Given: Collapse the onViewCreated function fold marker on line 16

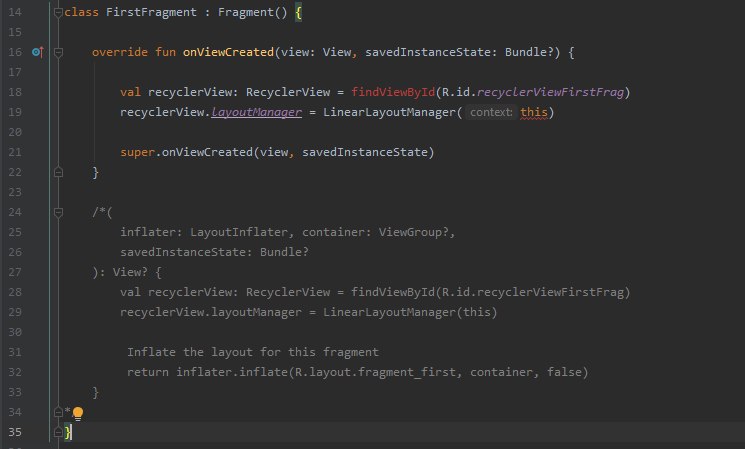Looking at the screenshot, I should [58, 52].
